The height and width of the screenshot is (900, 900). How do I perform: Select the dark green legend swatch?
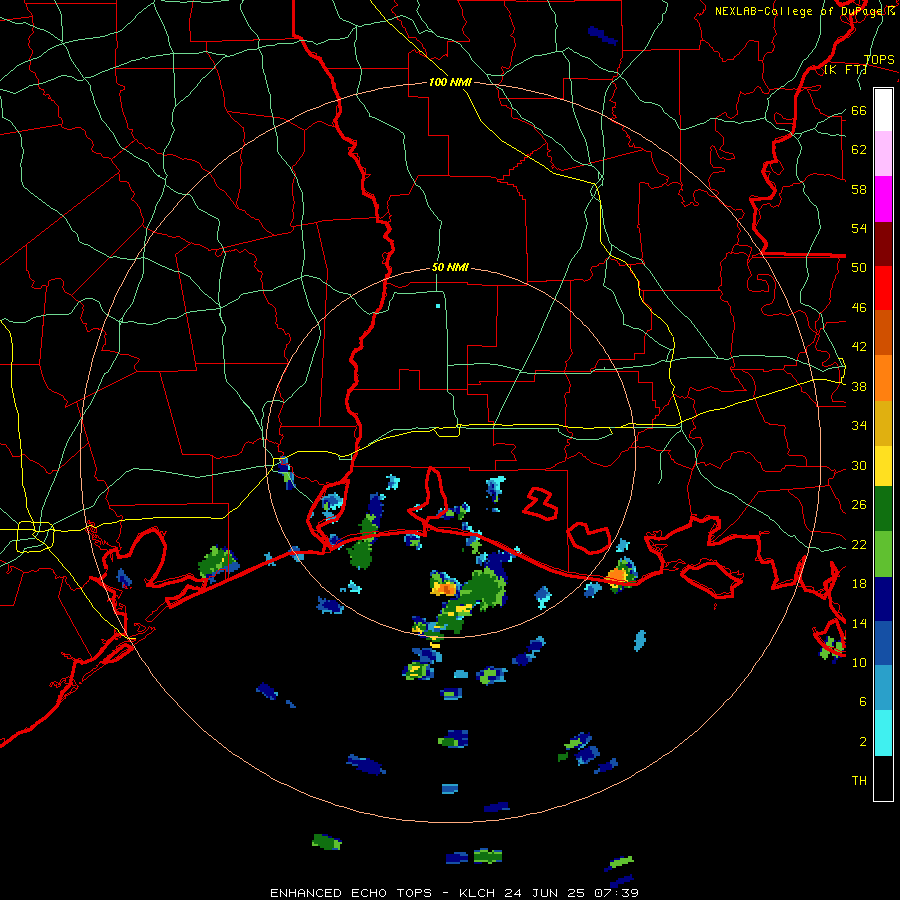pos(883,509)
